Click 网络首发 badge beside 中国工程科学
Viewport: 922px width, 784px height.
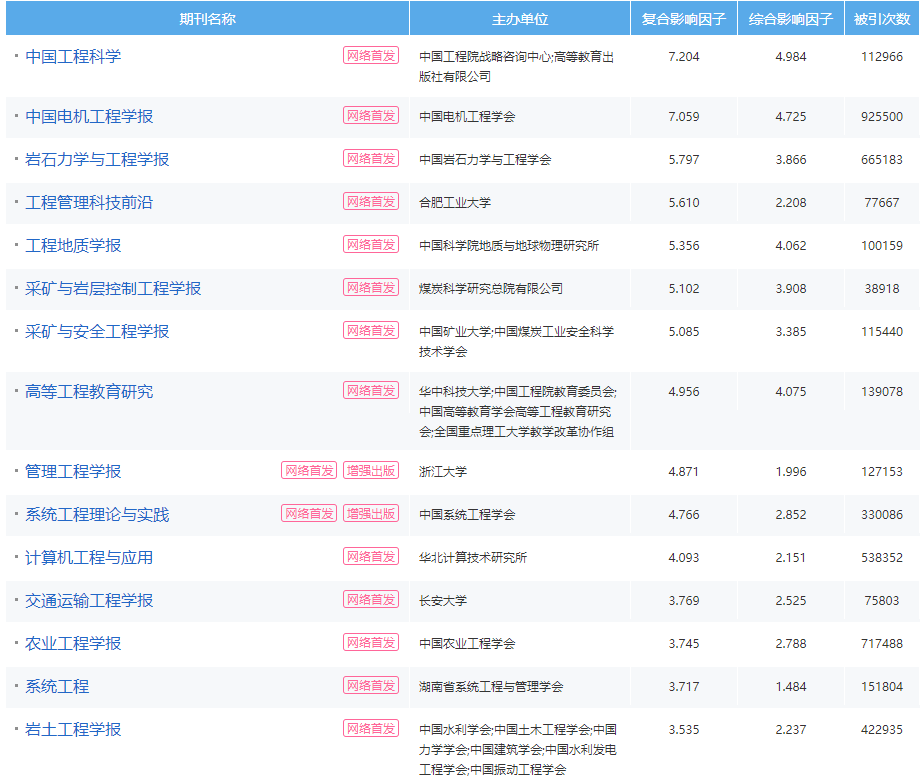coord(371,56)
